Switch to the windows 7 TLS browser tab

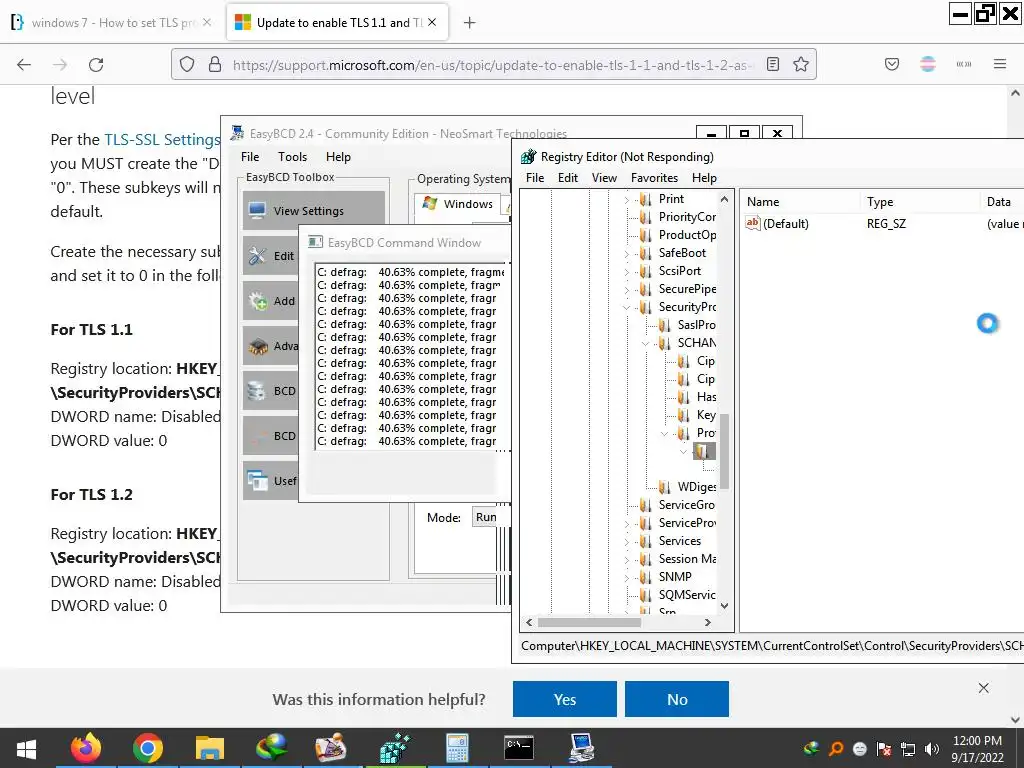pos(111,23)
